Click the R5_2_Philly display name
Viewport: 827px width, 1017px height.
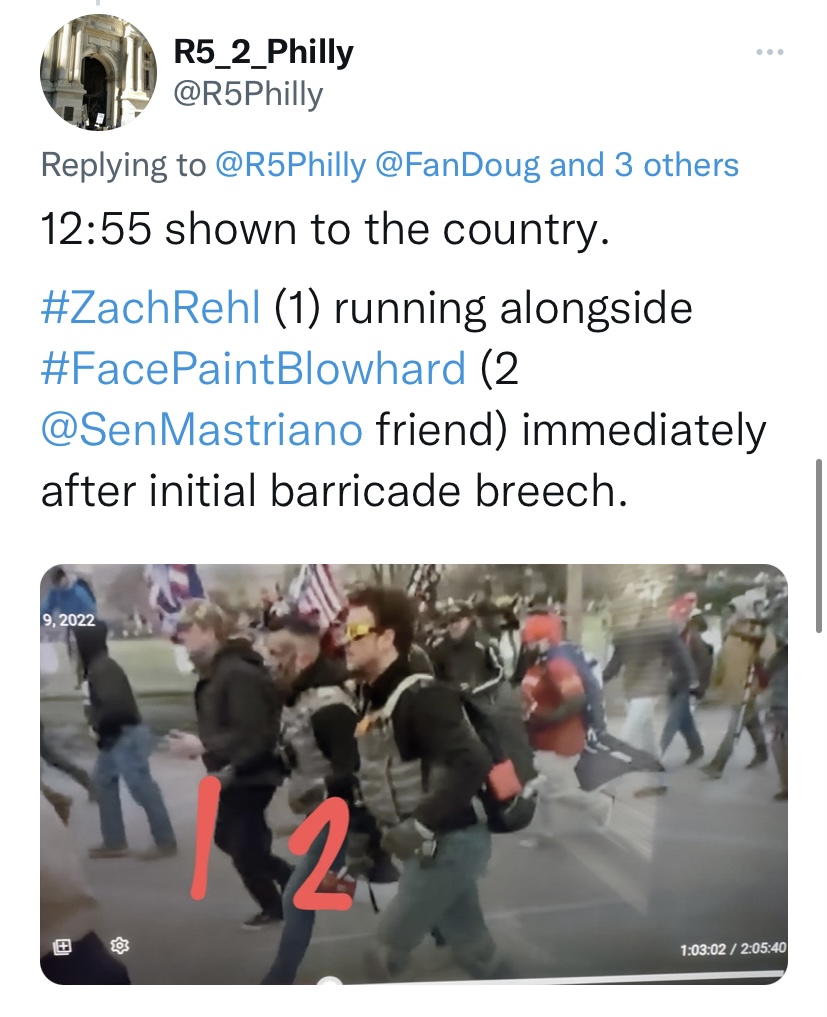pyautogui.click(x=263, y=52)
